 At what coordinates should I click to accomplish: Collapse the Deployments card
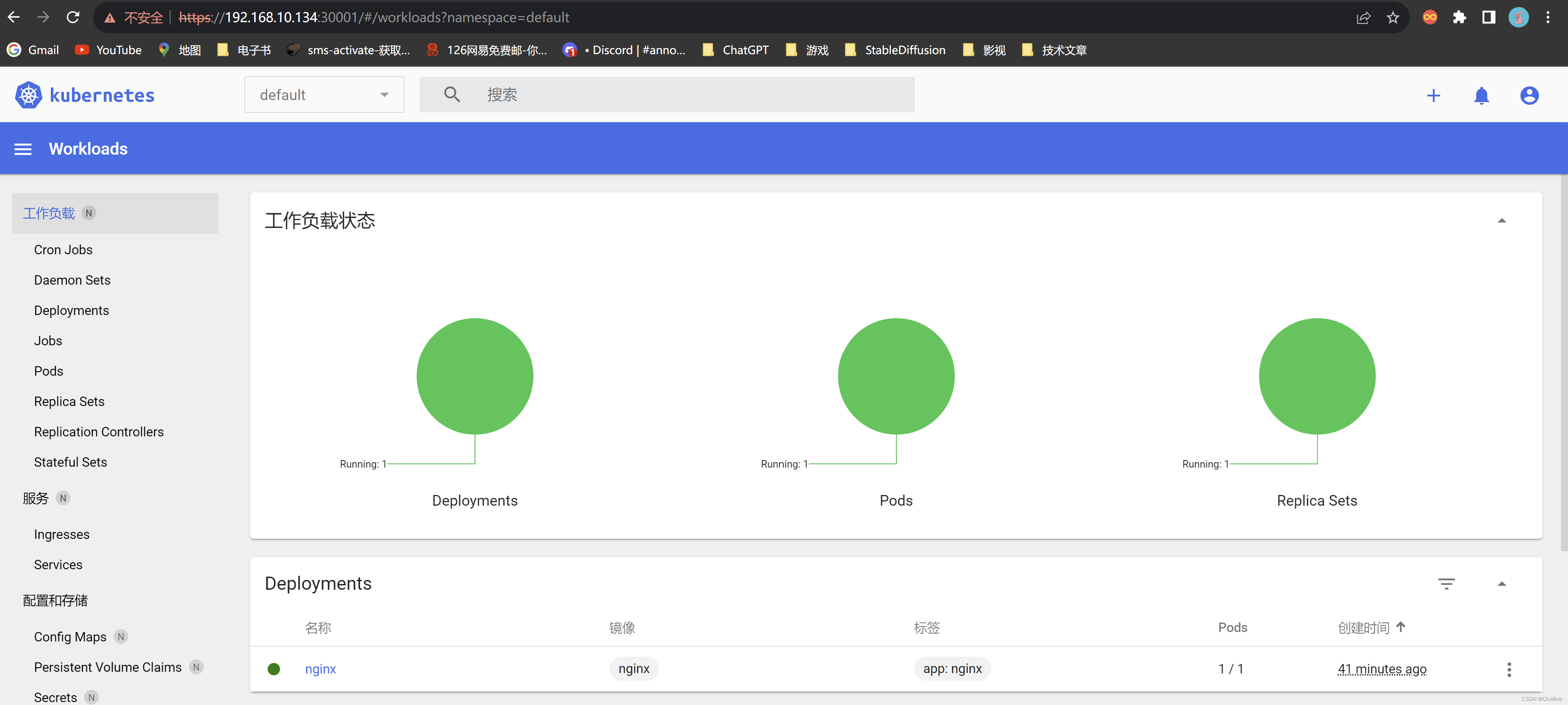pos(1501,583)
